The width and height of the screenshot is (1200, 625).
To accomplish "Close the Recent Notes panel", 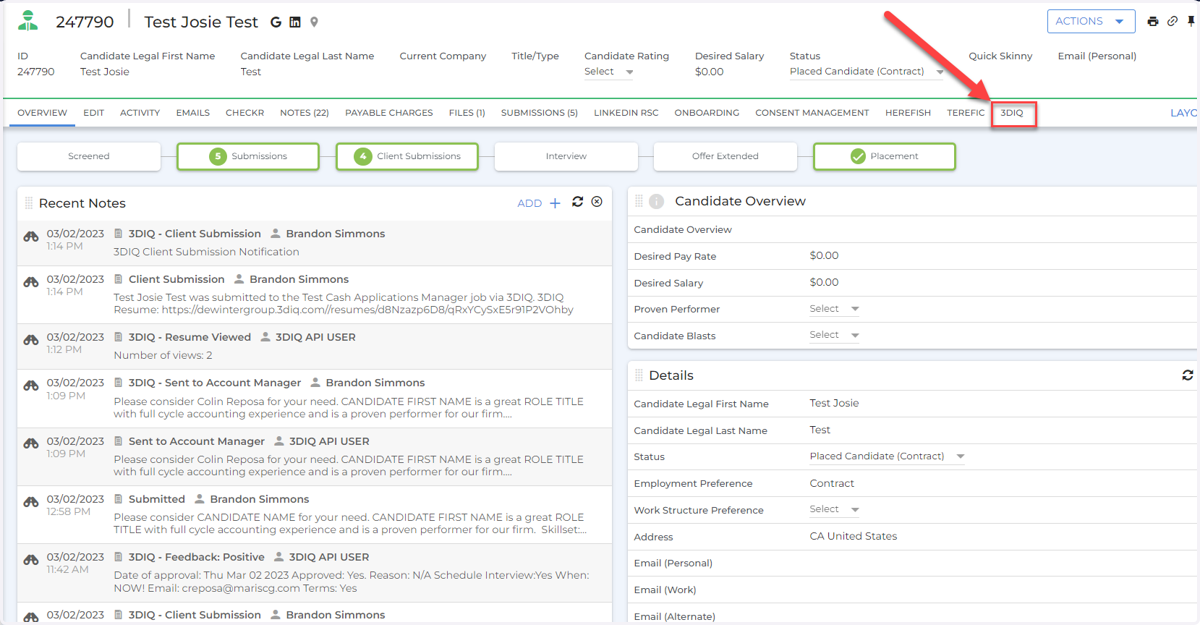I will point(597,202).
